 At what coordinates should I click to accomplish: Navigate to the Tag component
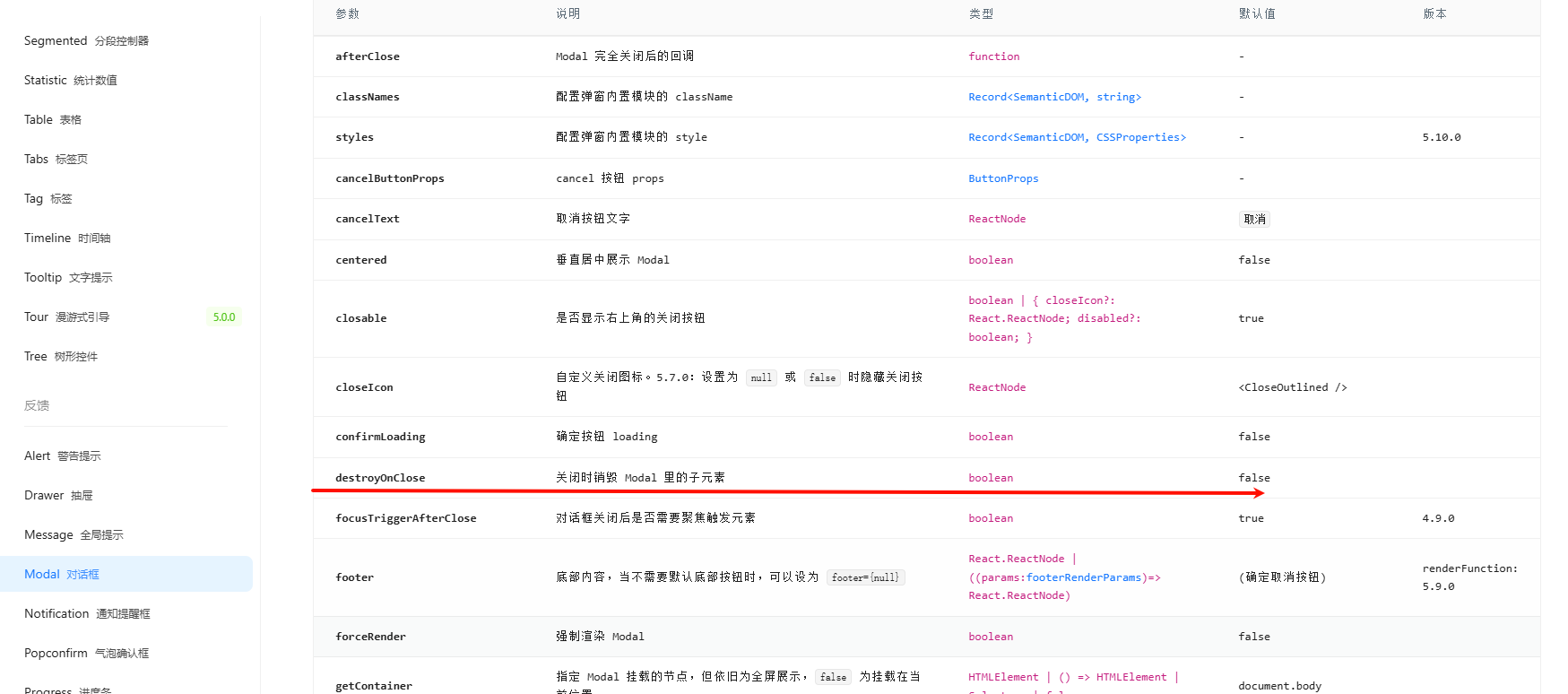(48, 199)
